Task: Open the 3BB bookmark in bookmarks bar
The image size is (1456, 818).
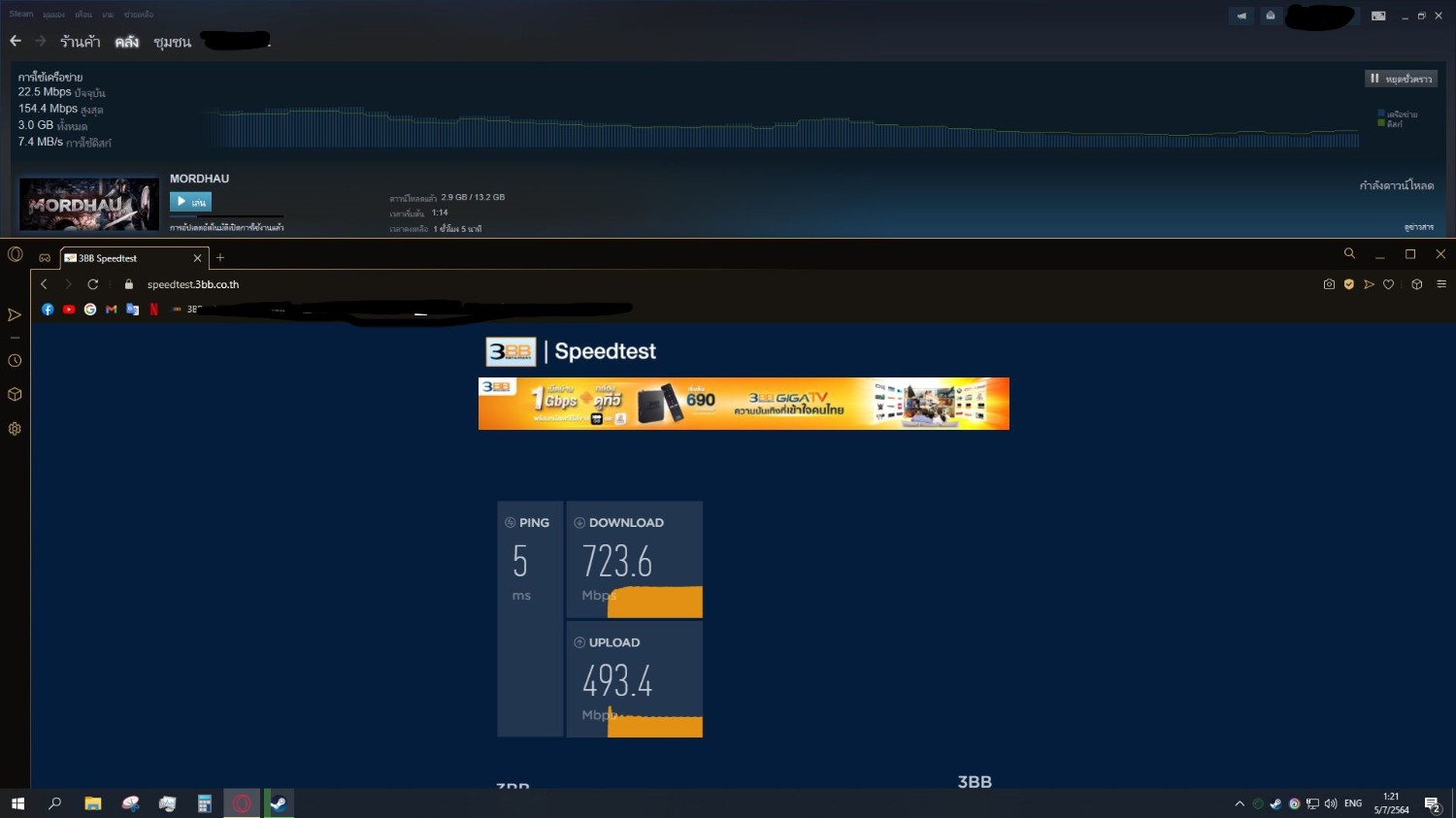Action: (186, 310)
